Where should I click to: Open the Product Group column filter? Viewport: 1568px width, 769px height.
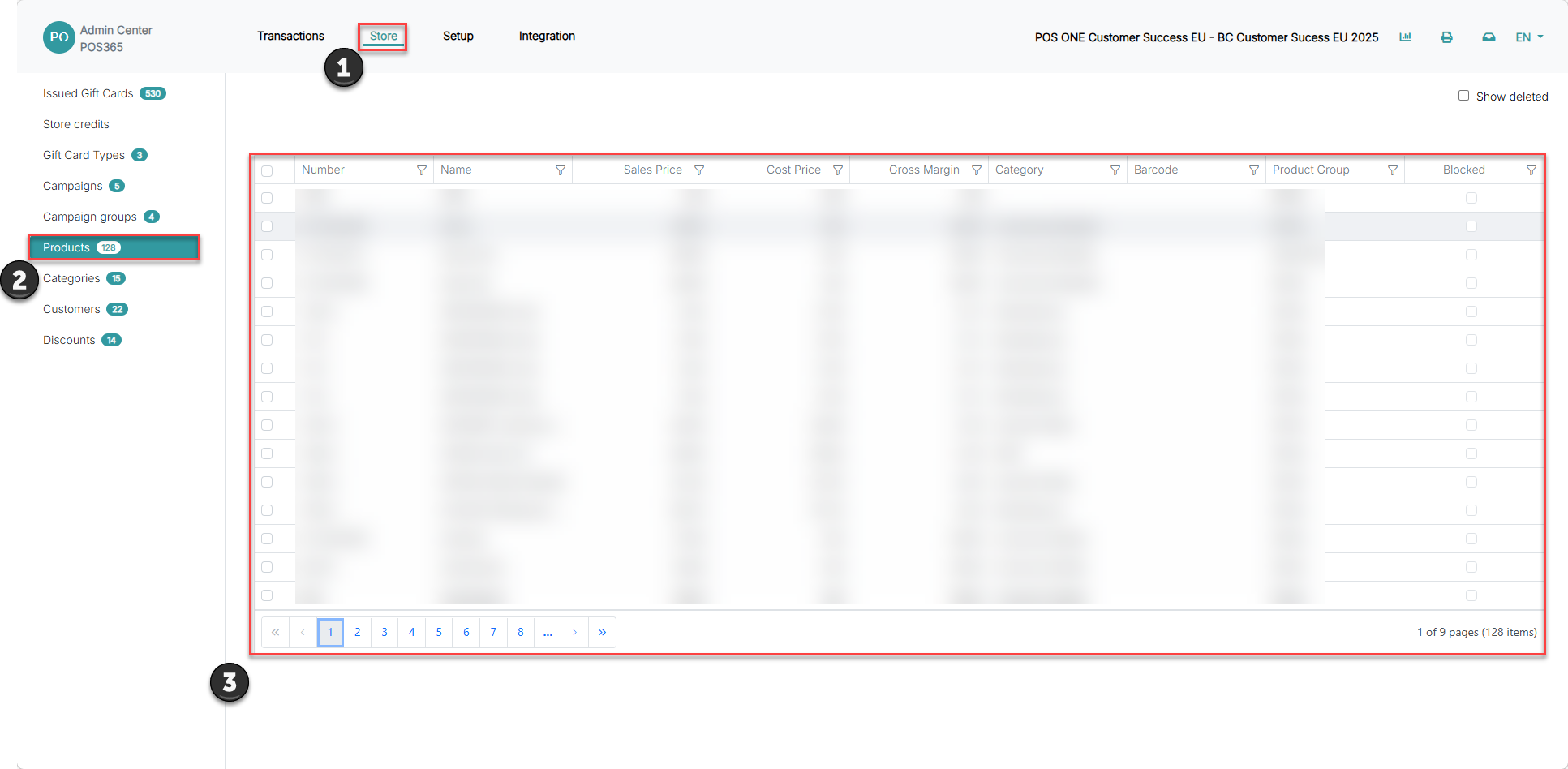click(1393, 170)
